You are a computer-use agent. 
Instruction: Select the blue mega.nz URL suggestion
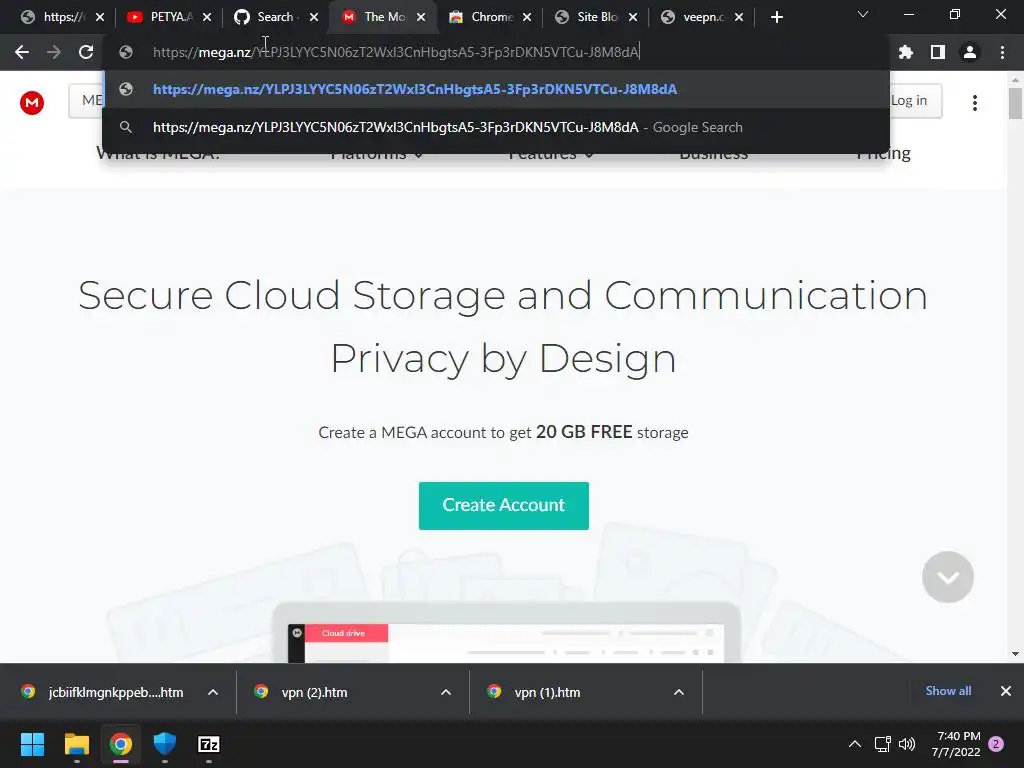click(x=496, y=89)
